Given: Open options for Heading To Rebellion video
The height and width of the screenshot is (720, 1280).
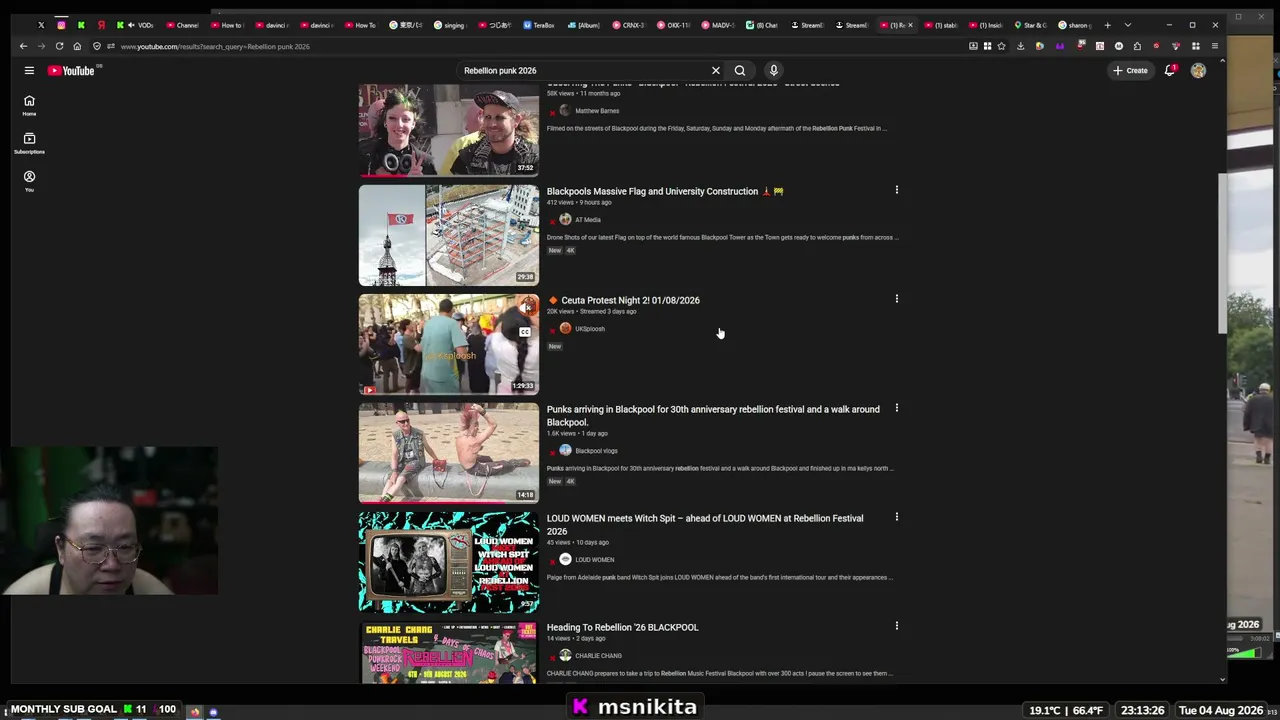Looking at the screenshot, I should click(896, 626).
